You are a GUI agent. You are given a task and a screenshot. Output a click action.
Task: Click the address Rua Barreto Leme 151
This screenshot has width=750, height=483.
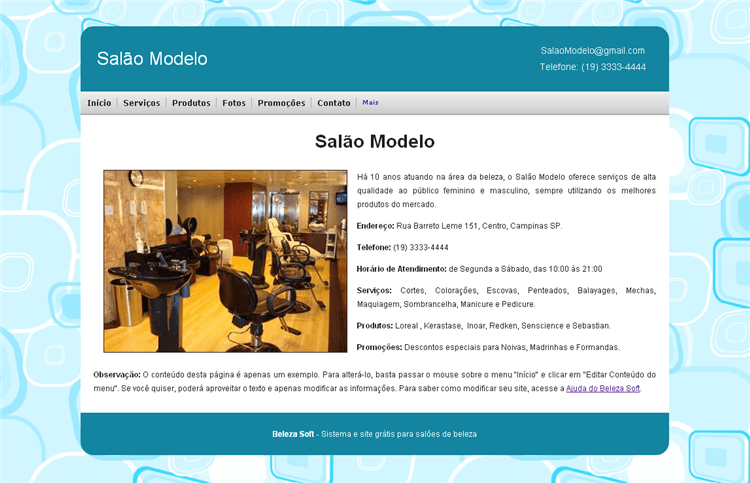pyautogui.click(x=437, y=226)
